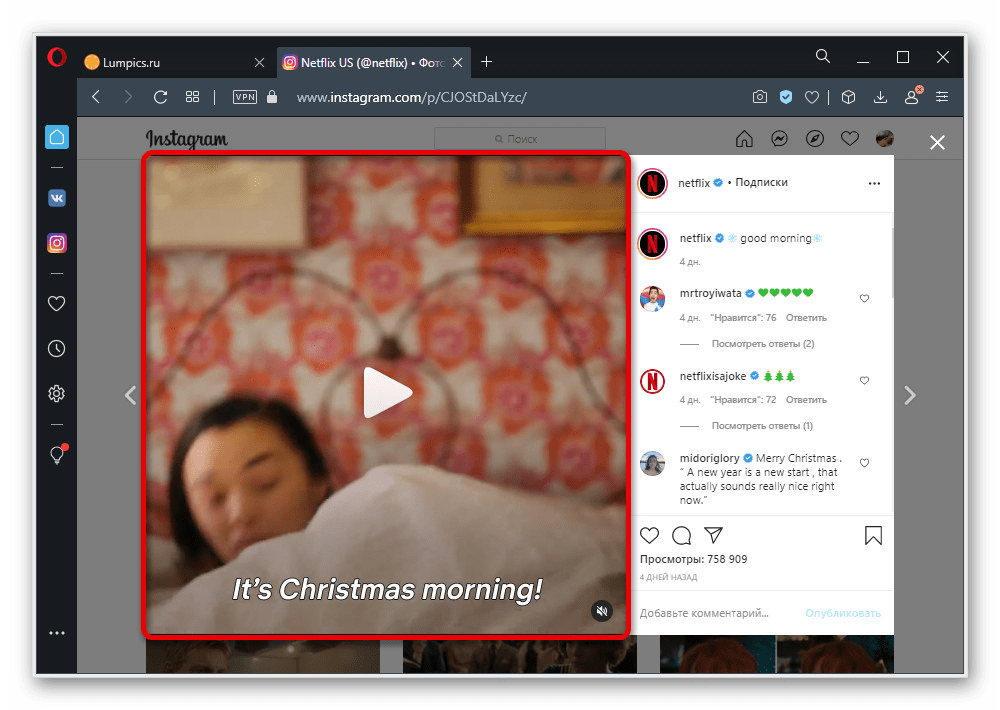Expand Посмотреть ответы (2) replies
The width and height of the screenshot is (1000, 710).
coord(763,344)
